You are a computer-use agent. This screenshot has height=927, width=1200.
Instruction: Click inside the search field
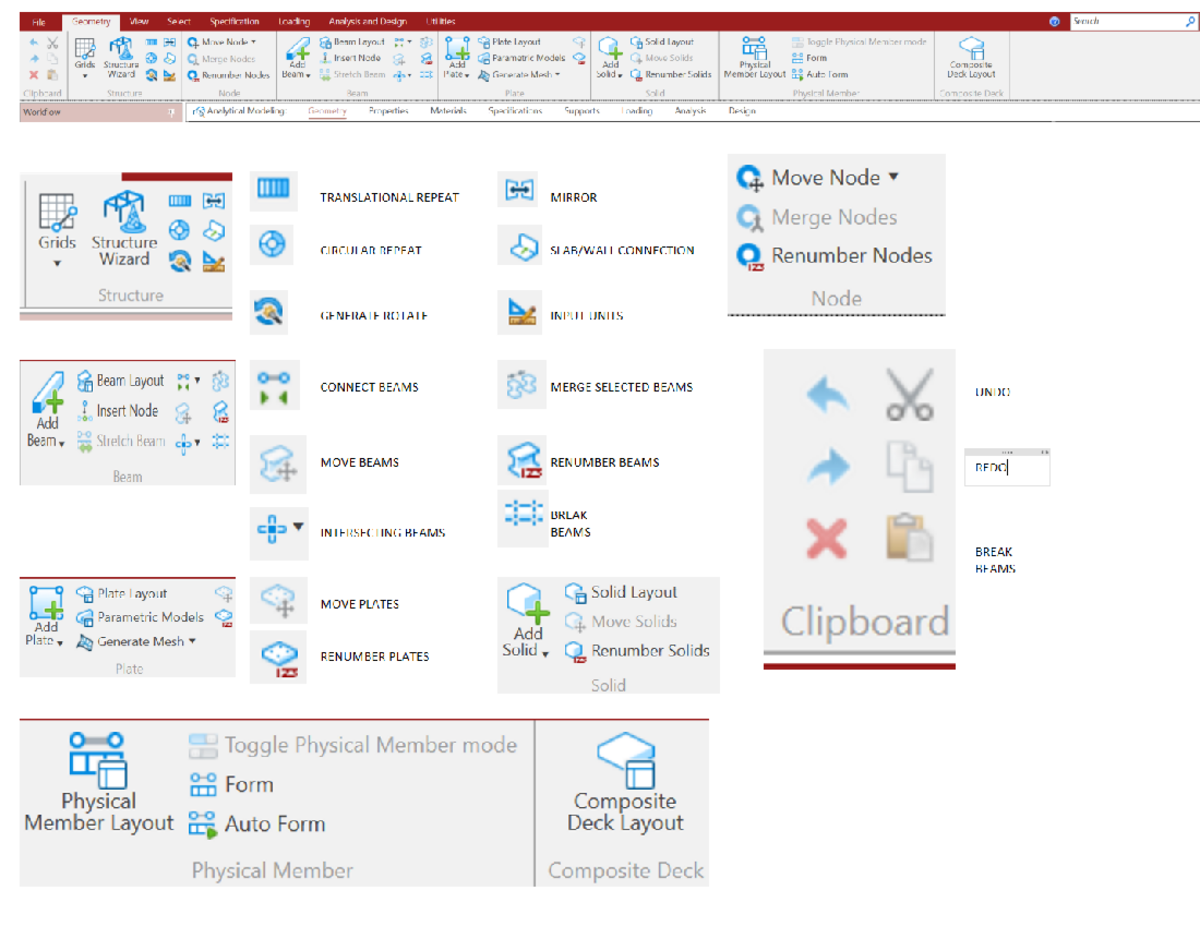[1120, 19]
